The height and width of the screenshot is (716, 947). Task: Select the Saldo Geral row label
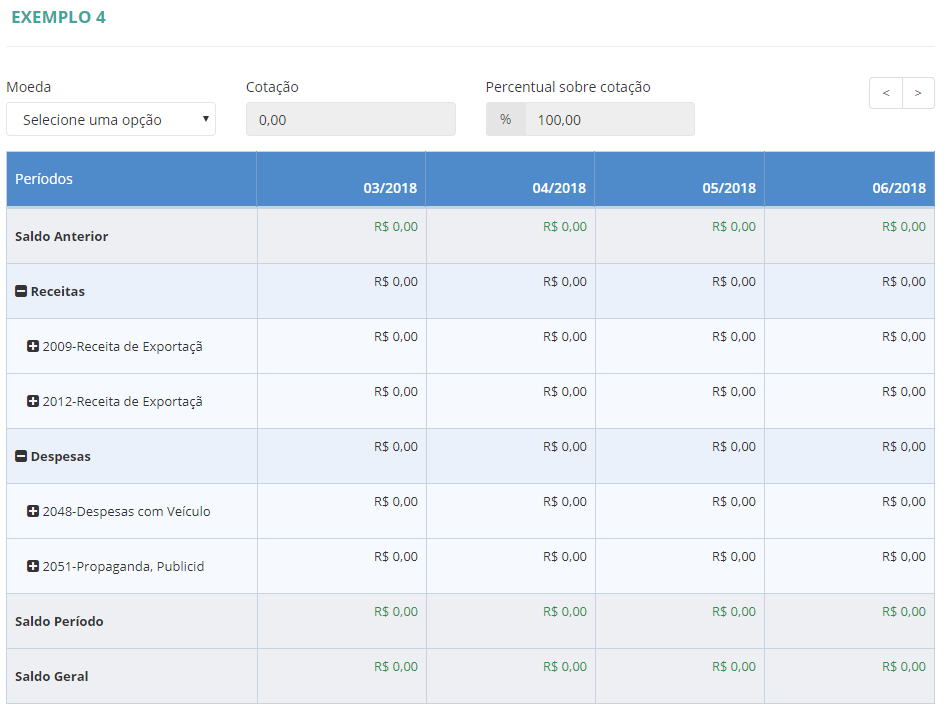click(x=52, y=677)
